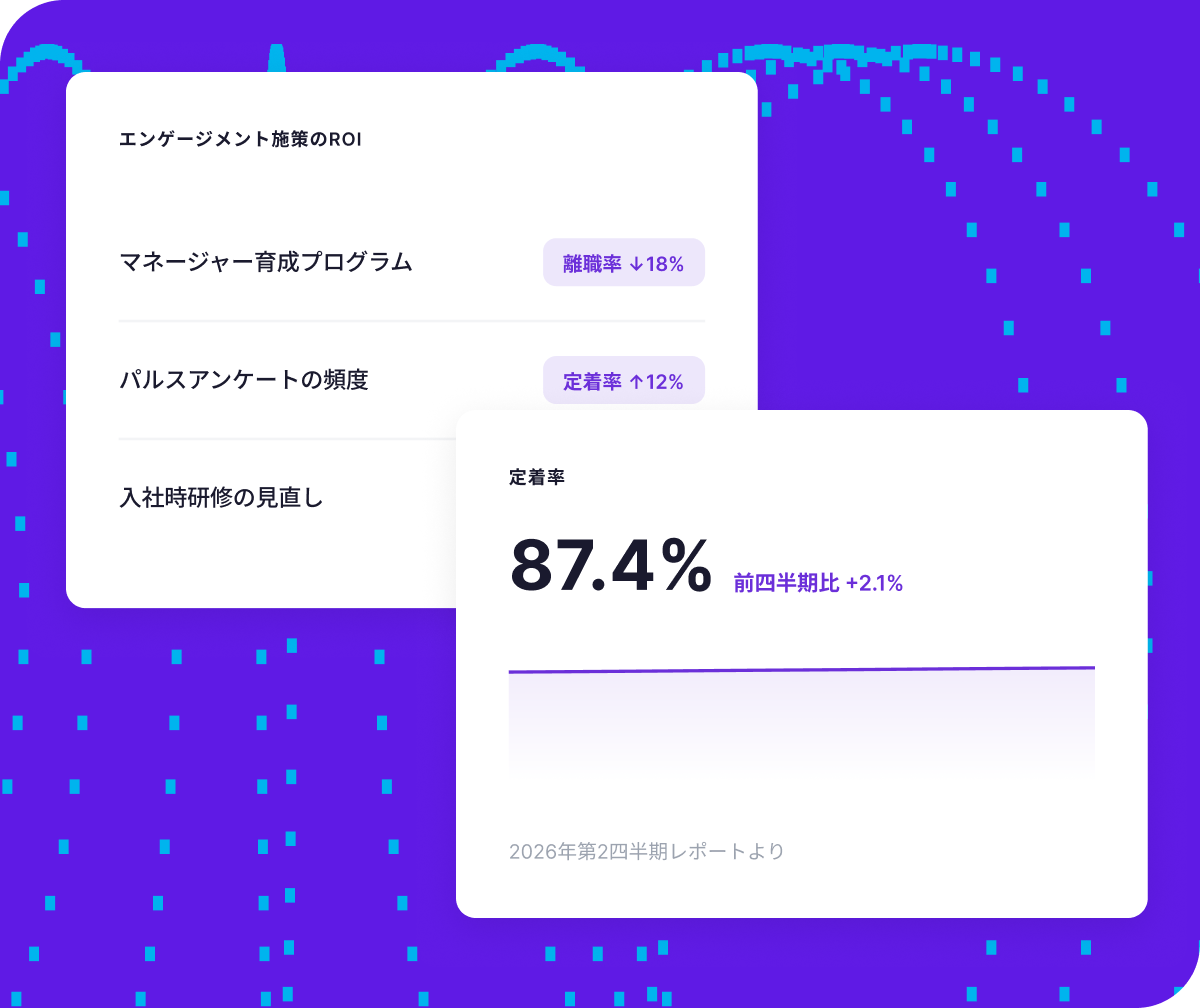Image resolution: width=1200 pixels, height=1008 pixels.
Task: Click the 前四半期比 +2.1% change label
Action: tap(818, 583)
